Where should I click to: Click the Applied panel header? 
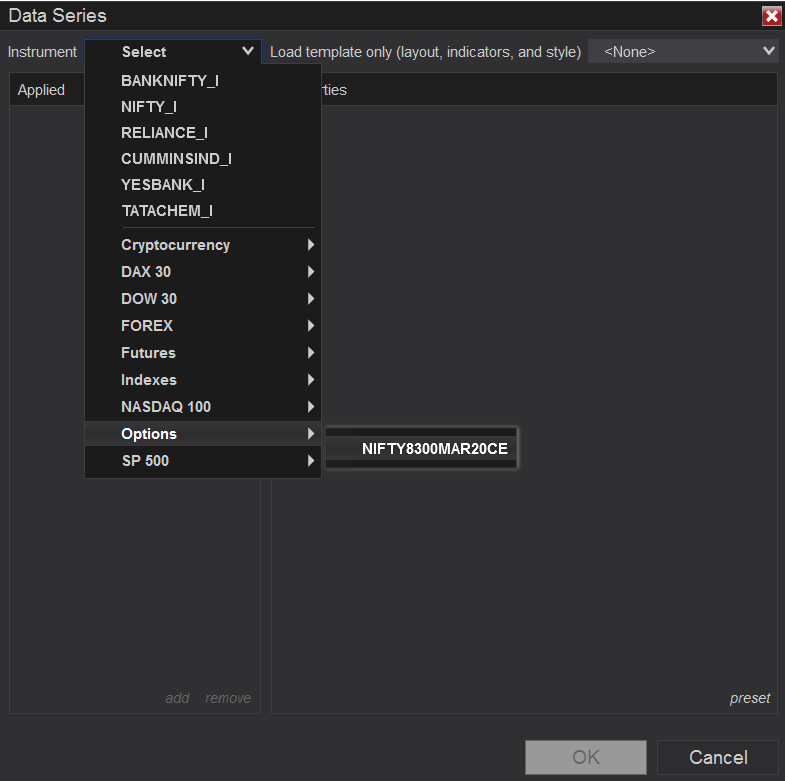41,90
